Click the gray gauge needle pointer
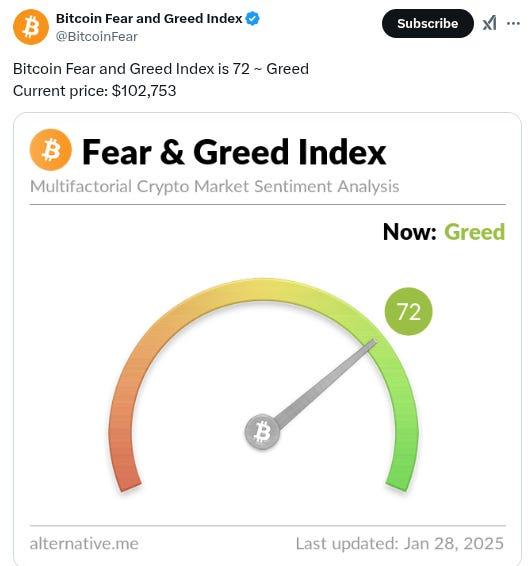532x566 pixels. (x=327, y=383)
